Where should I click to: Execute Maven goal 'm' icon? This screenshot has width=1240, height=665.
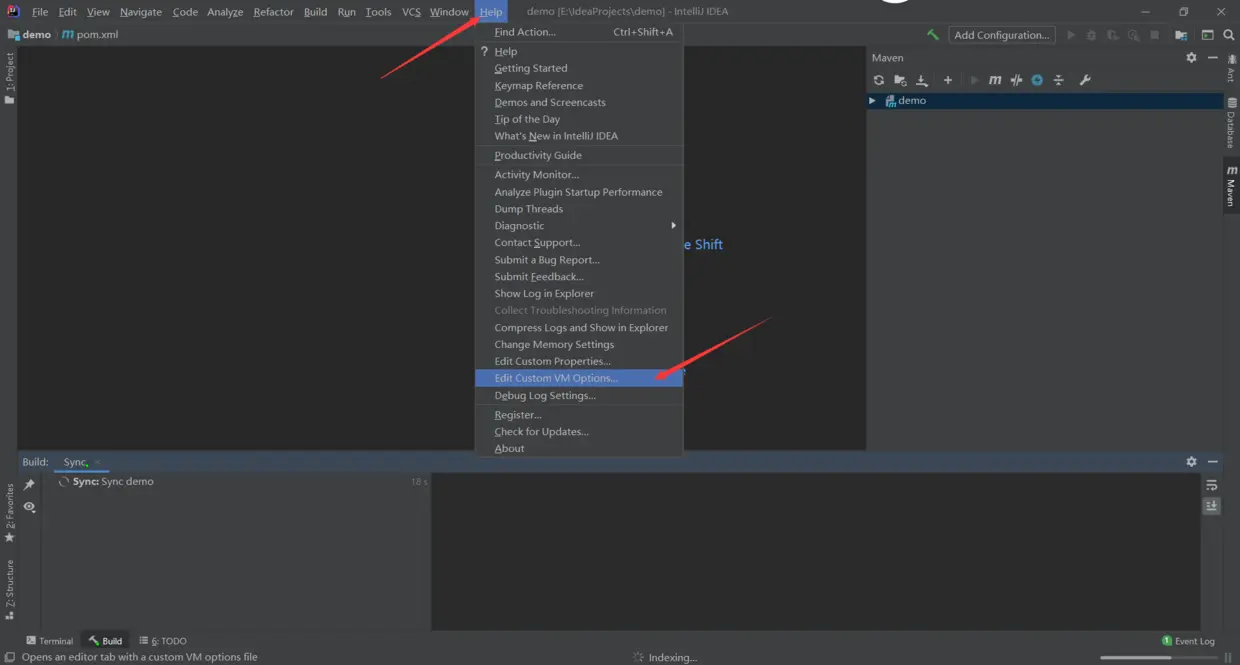coord(995,80)
